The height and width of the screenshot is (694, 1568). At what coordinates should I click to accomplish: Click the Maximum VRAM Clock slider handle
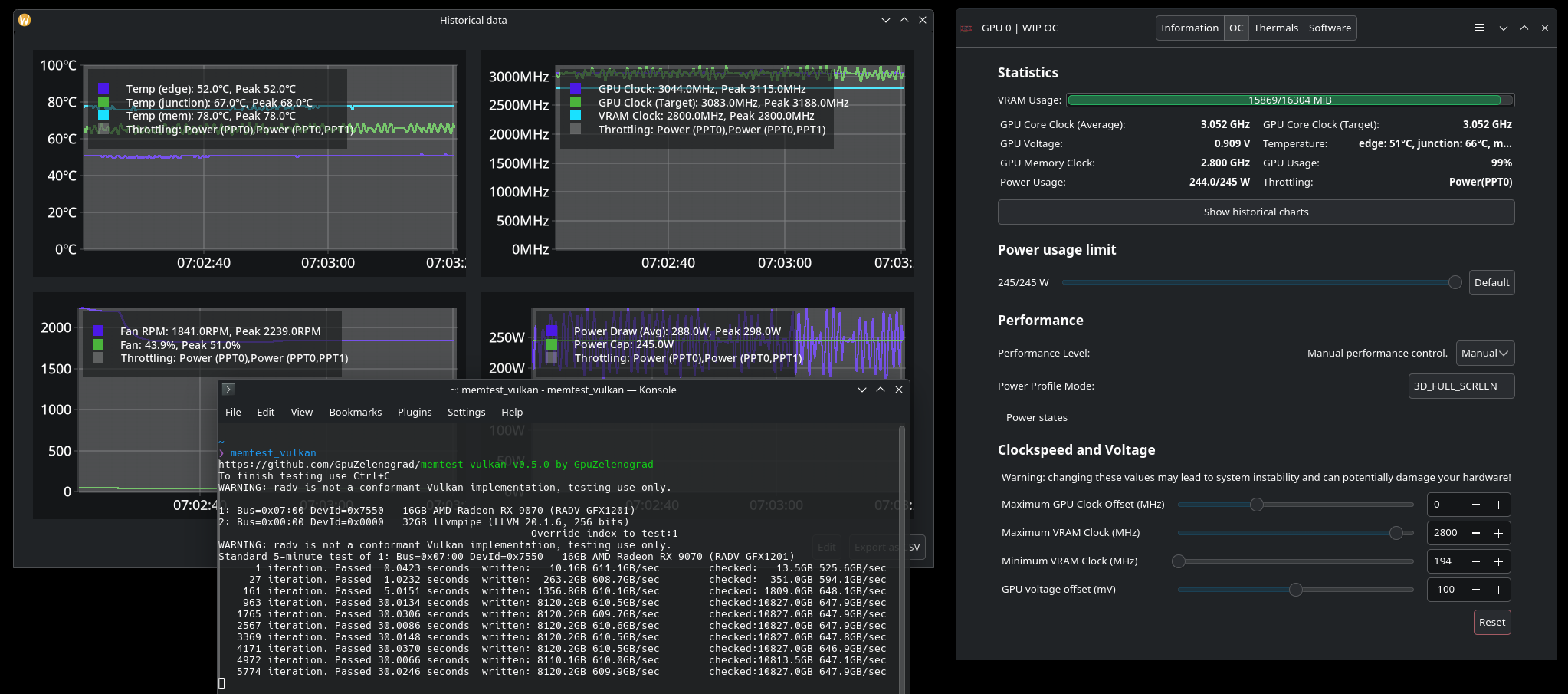pos(1396,533)
